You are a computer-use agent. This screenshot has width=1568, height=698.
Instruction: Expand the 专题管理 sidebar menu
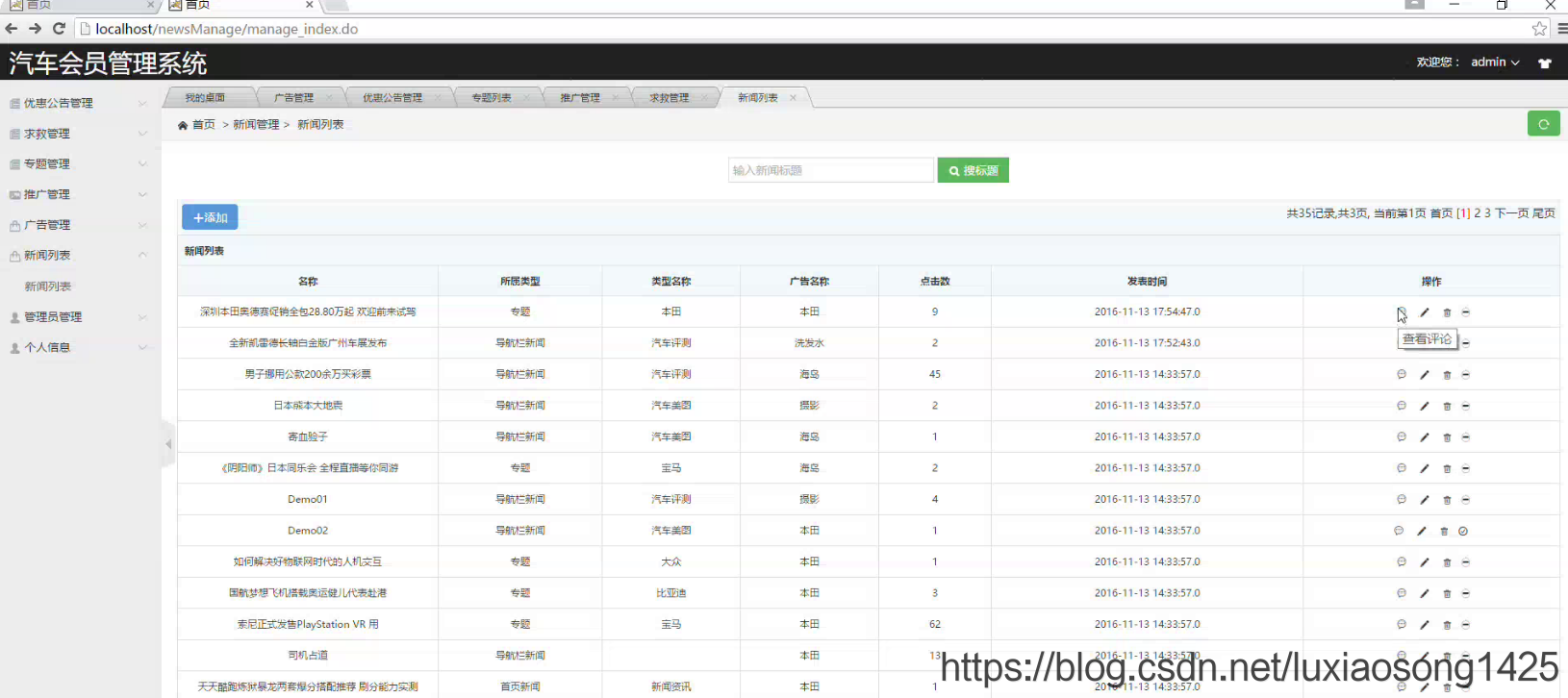pos(79,164)
